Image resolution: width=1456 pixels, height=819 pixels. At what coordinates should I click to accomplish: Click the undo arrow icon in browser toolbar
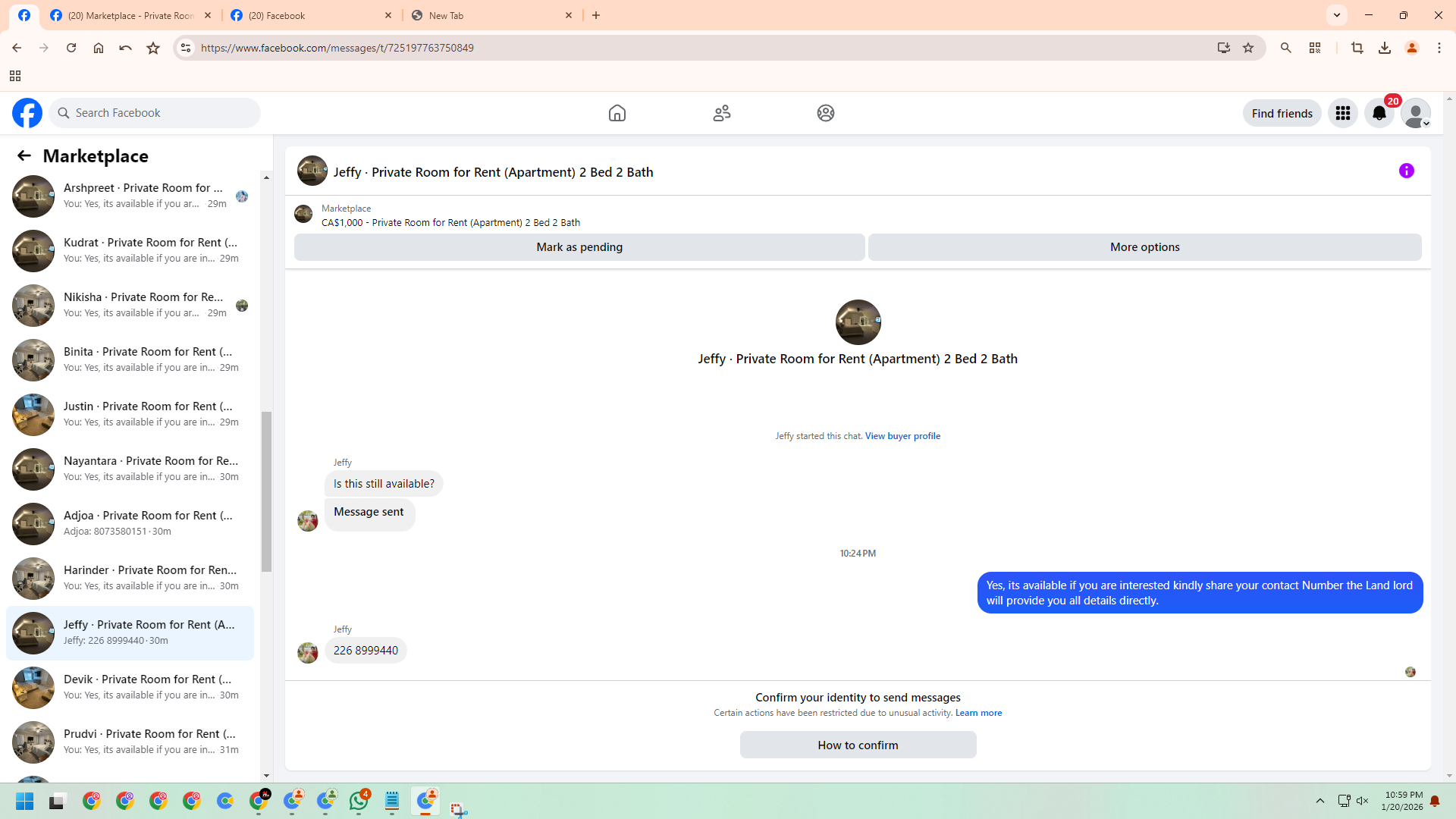[x=126, y=48]
